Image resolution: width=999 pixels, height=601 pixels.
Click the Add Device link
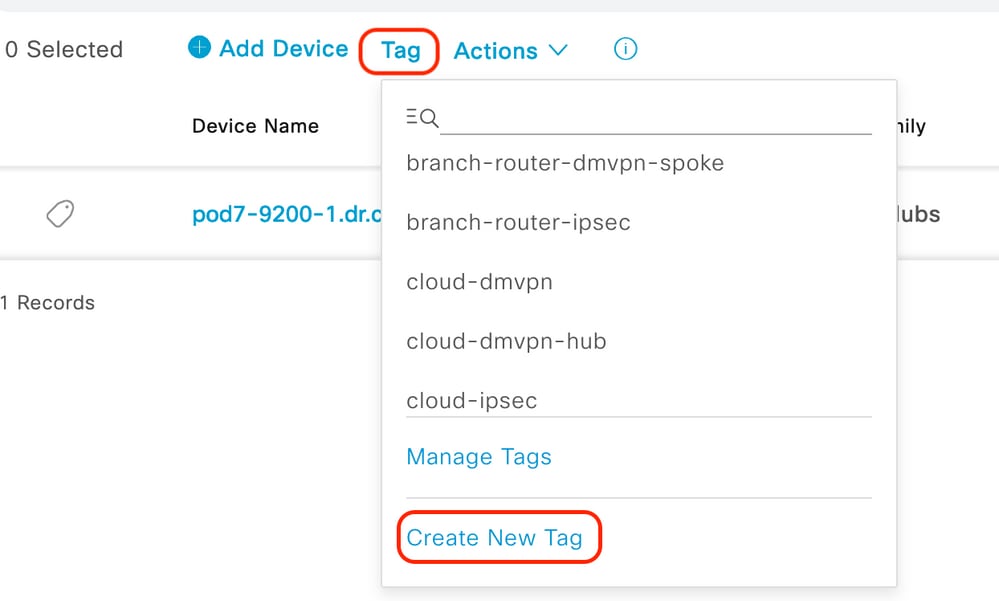[x=284, y=48]
